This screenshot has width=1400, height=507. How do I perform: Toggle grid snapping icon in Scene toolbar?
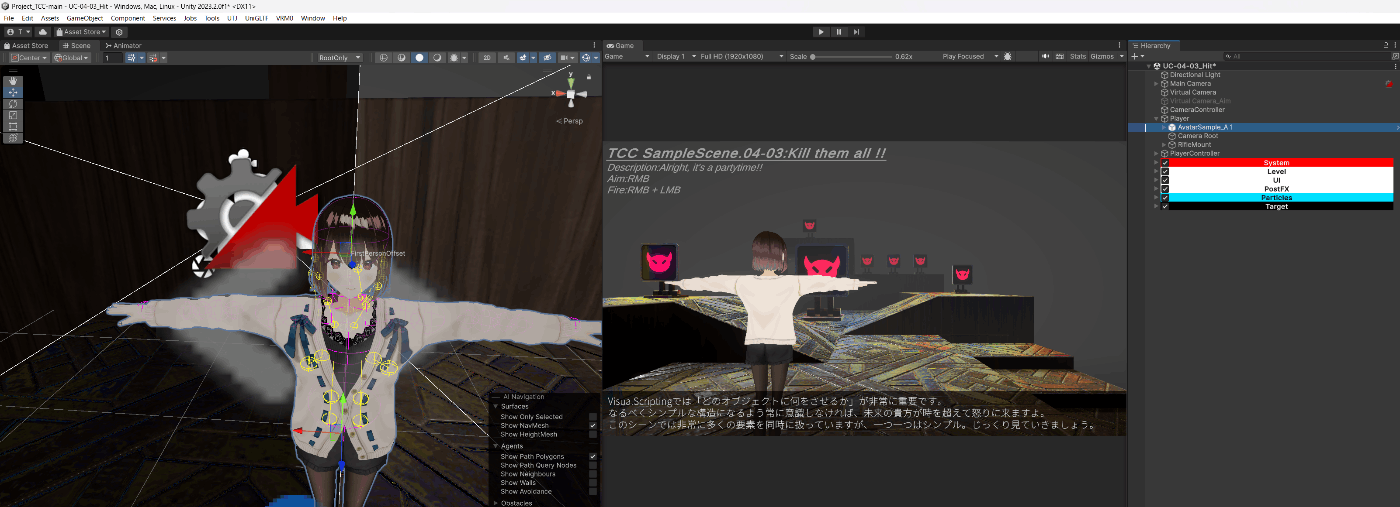(x=132, y=58)
